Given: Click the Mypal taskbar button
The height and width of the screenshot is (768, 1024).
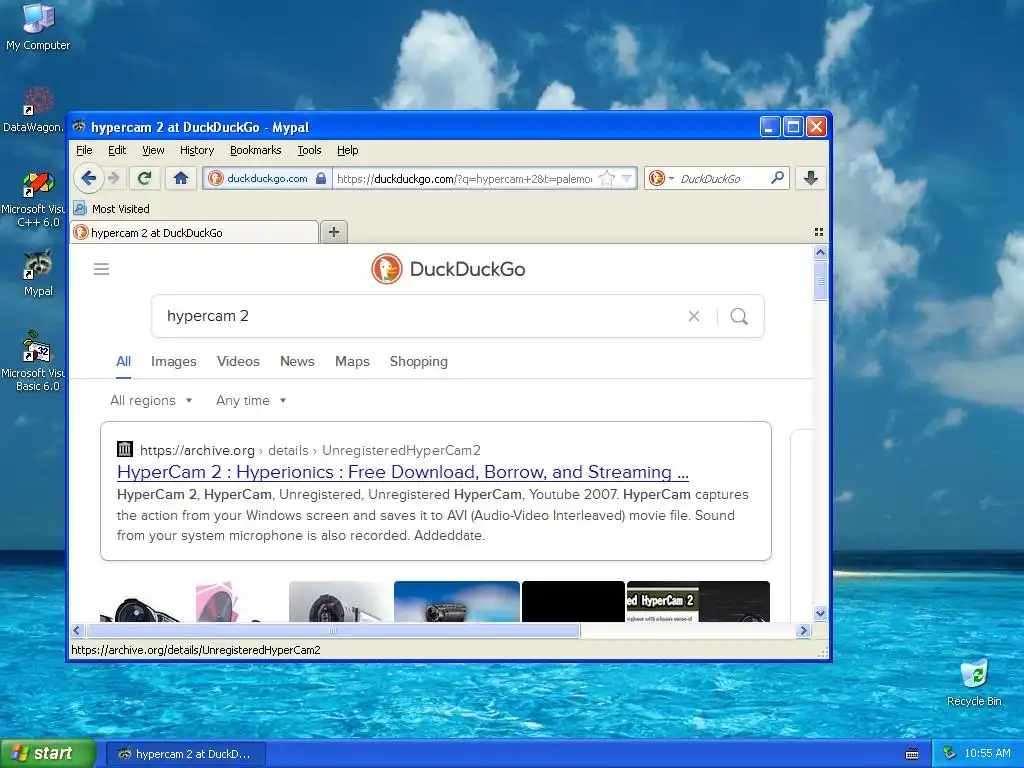Looking at the screenshot, I should (x=185, y=754).
